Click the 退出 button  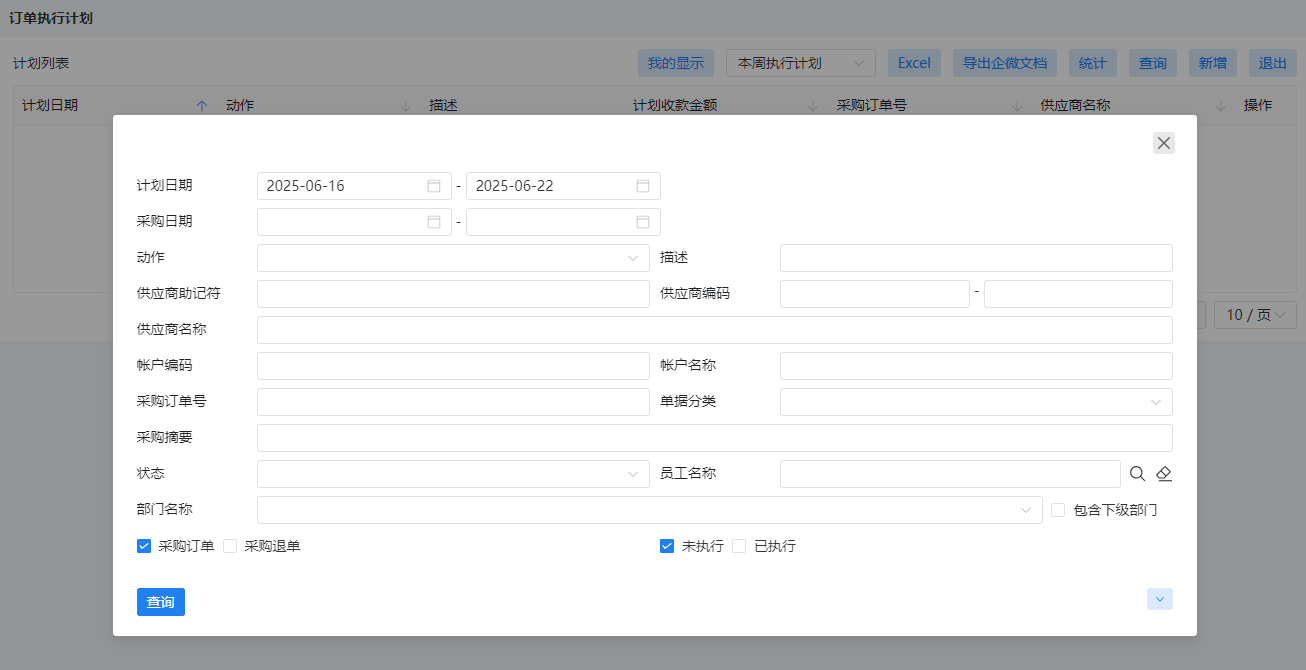(1273, 63)
